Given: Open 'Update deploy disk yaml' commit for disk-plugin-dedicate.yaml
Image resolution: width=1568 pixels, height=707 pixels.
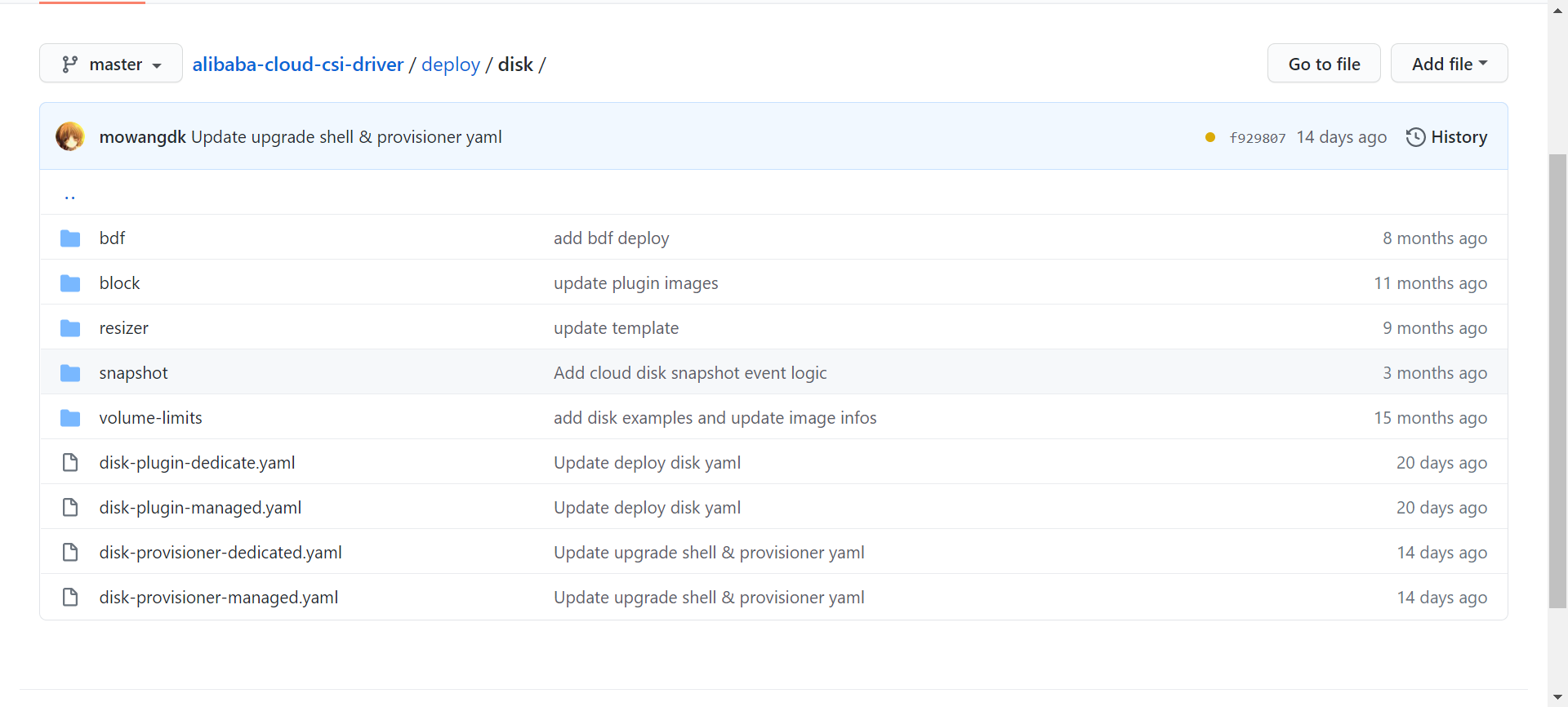Looking at the screenshot, I should [x=647, y=462].
